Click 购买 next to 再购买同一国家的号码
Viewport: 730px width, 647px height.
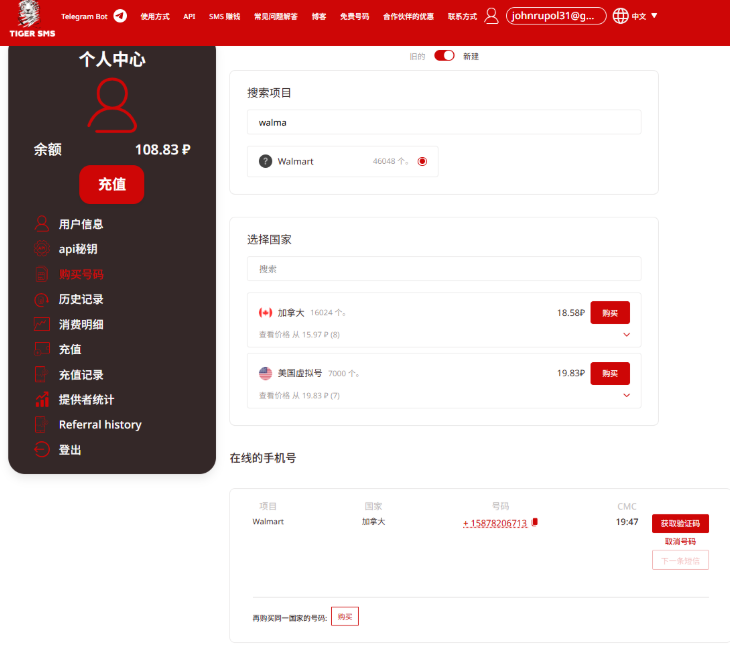(x=345, y=616)
